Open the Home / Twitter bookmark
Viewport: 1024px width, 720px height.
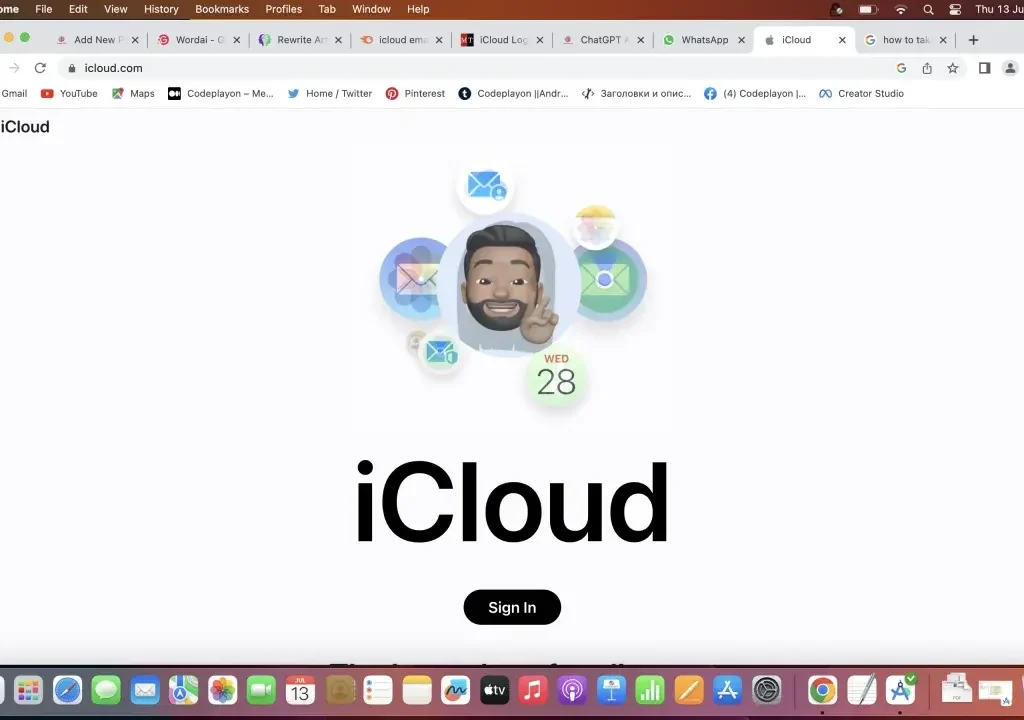330,93
